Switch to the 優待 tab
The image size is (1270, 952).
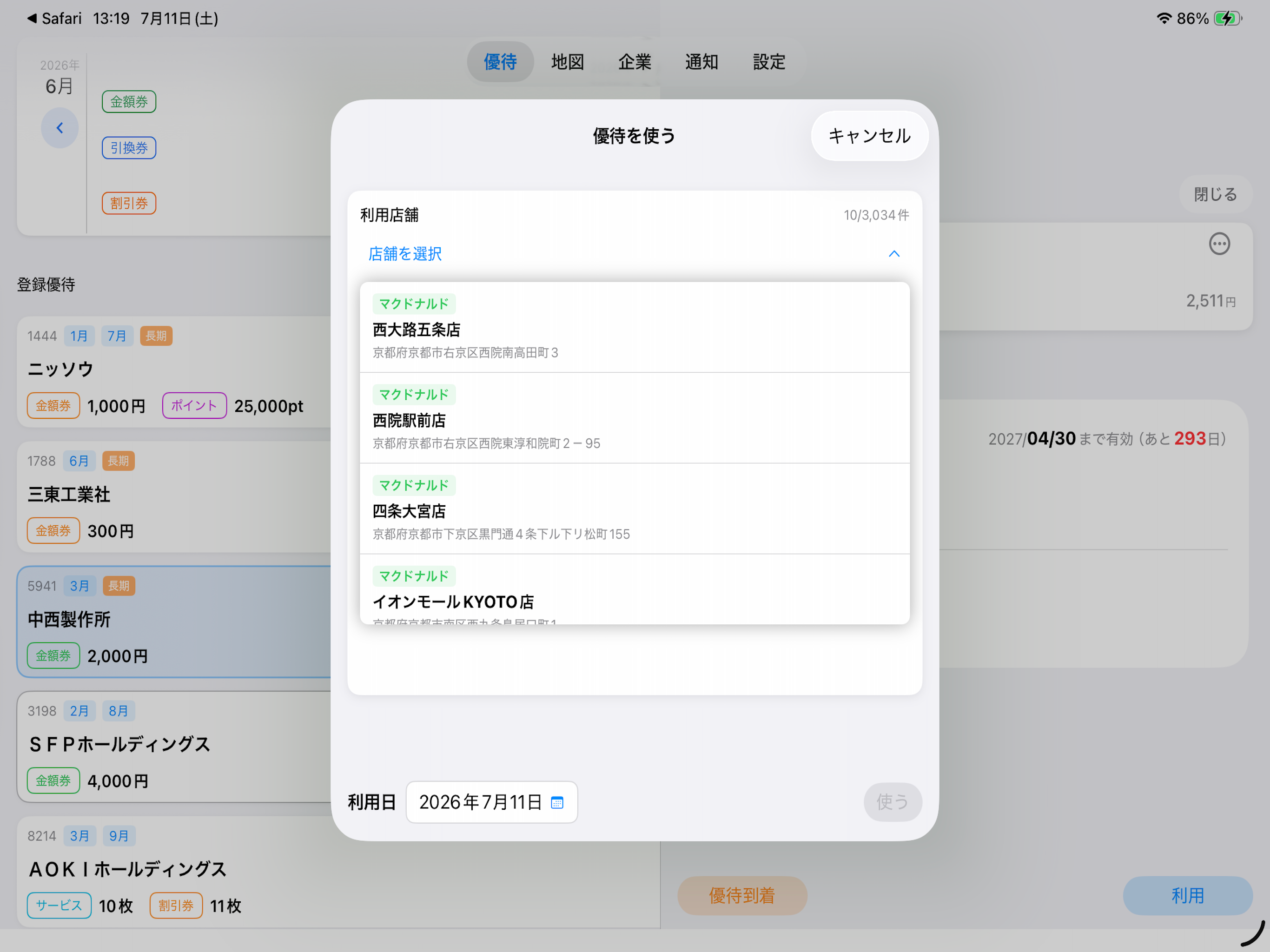[x=500, y=61]
